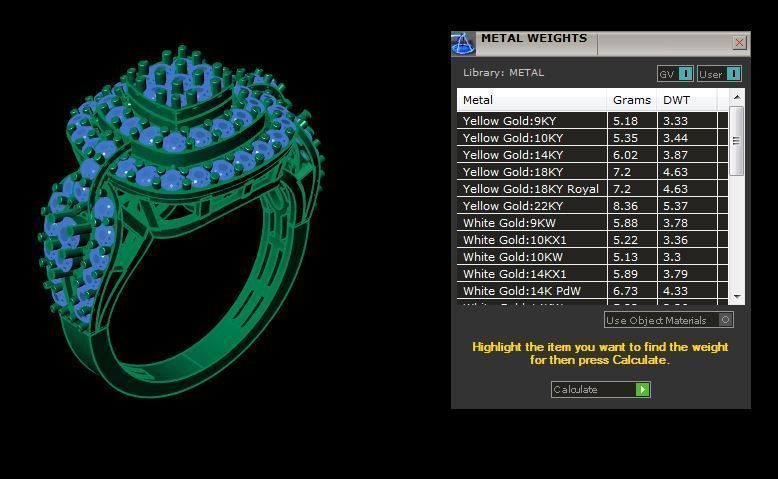Click the DWT column header
This screenshot has height=479, width=778.
pyautogui.click(x=687, y=100)
